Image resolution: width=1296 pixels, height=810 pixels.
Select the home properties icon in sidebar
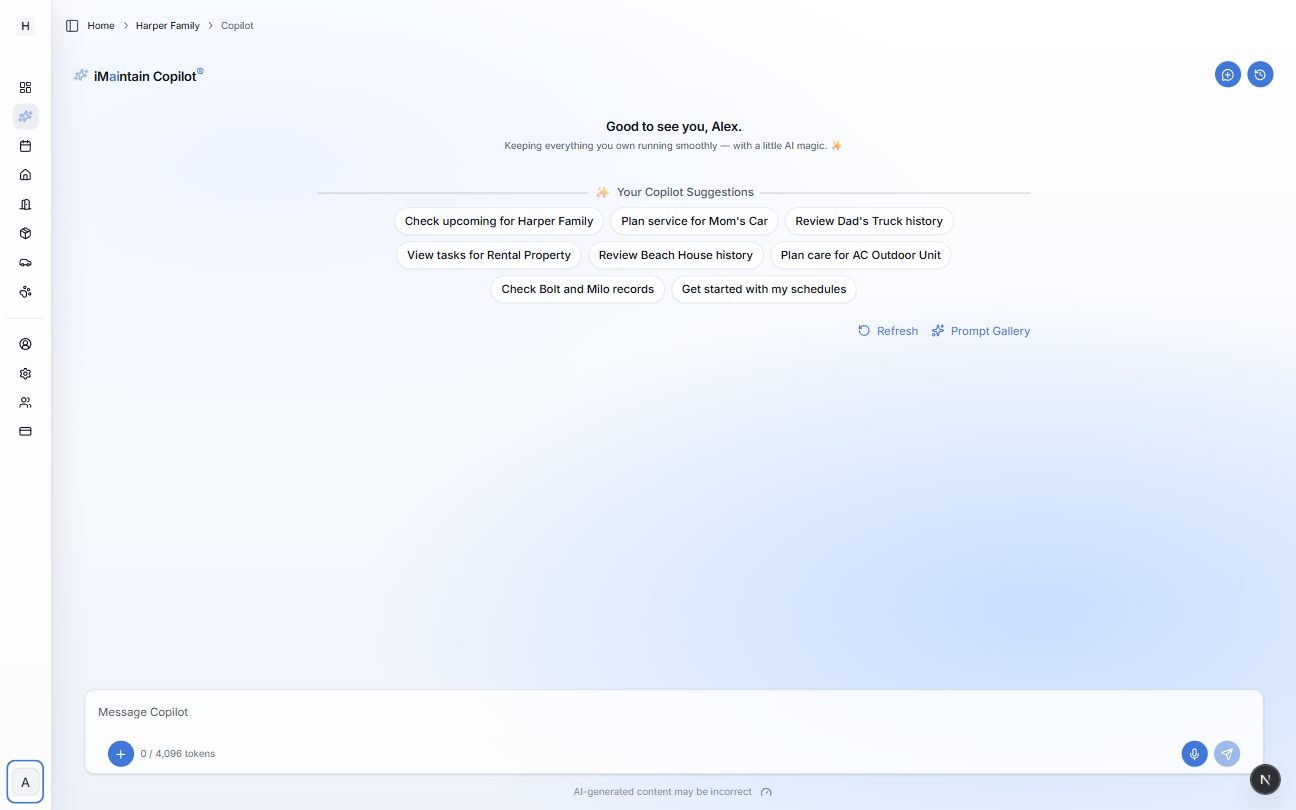pos(25,174)
